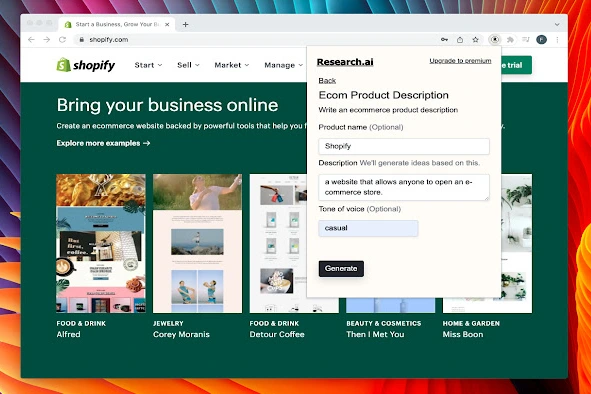
Task: Click the JEWELRY category label
Action: pos(168,323)
